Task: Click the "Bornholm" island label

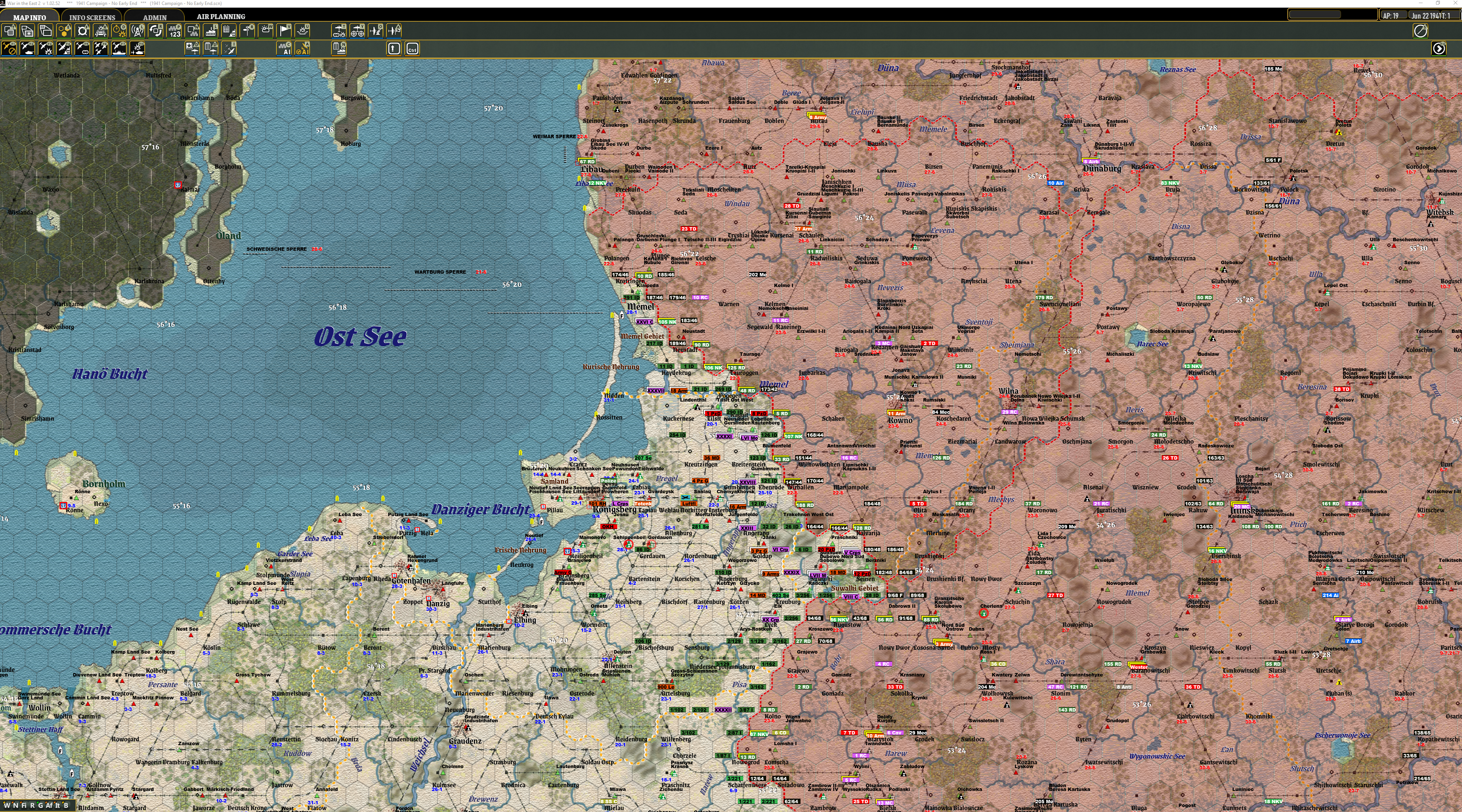Action: pyautogui.click(x=104, y=484)
